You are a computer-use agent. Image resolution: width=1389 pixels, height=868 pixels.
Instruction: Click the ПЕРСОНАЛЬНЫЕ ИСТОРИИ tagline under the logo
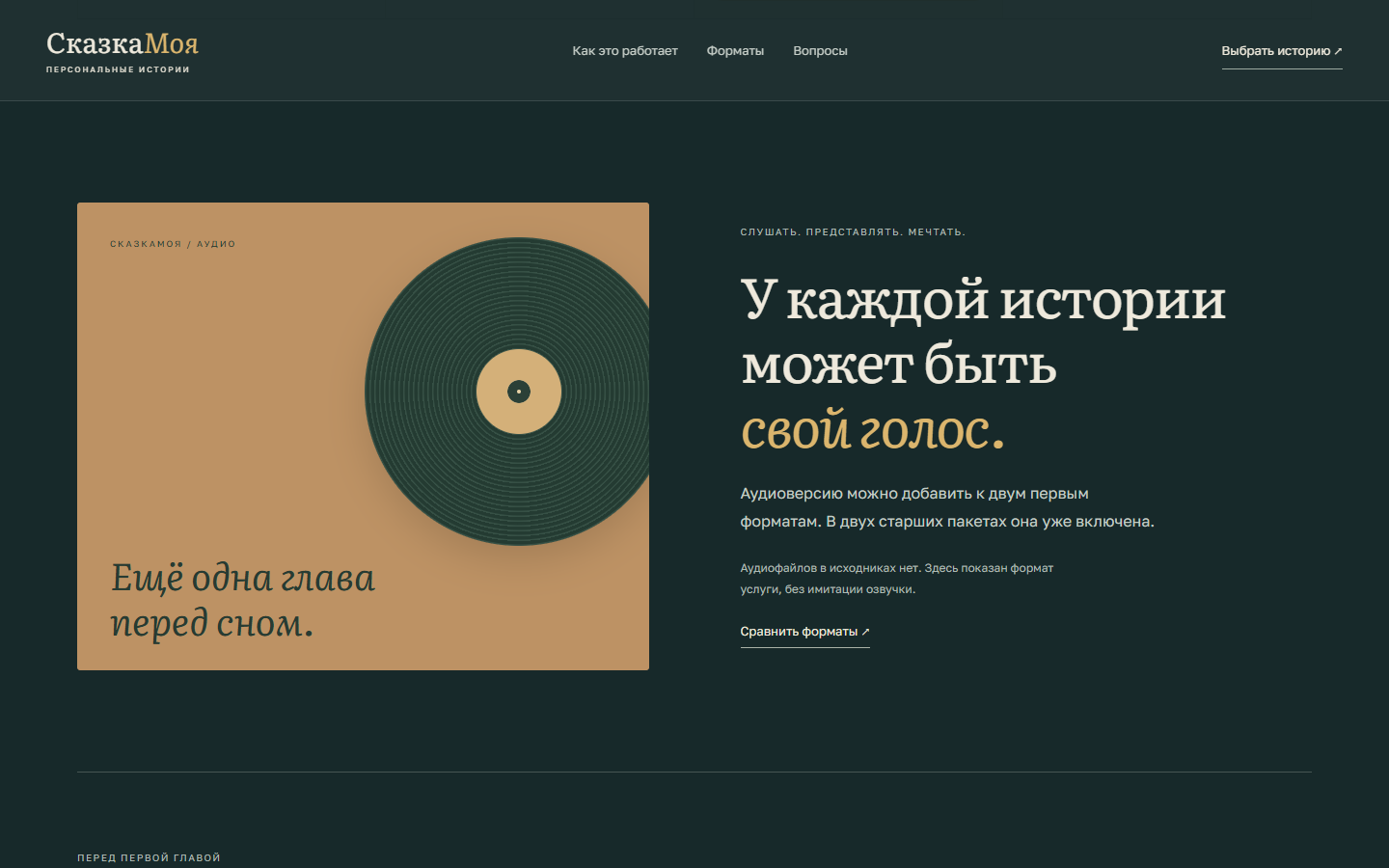coord(118,69)
